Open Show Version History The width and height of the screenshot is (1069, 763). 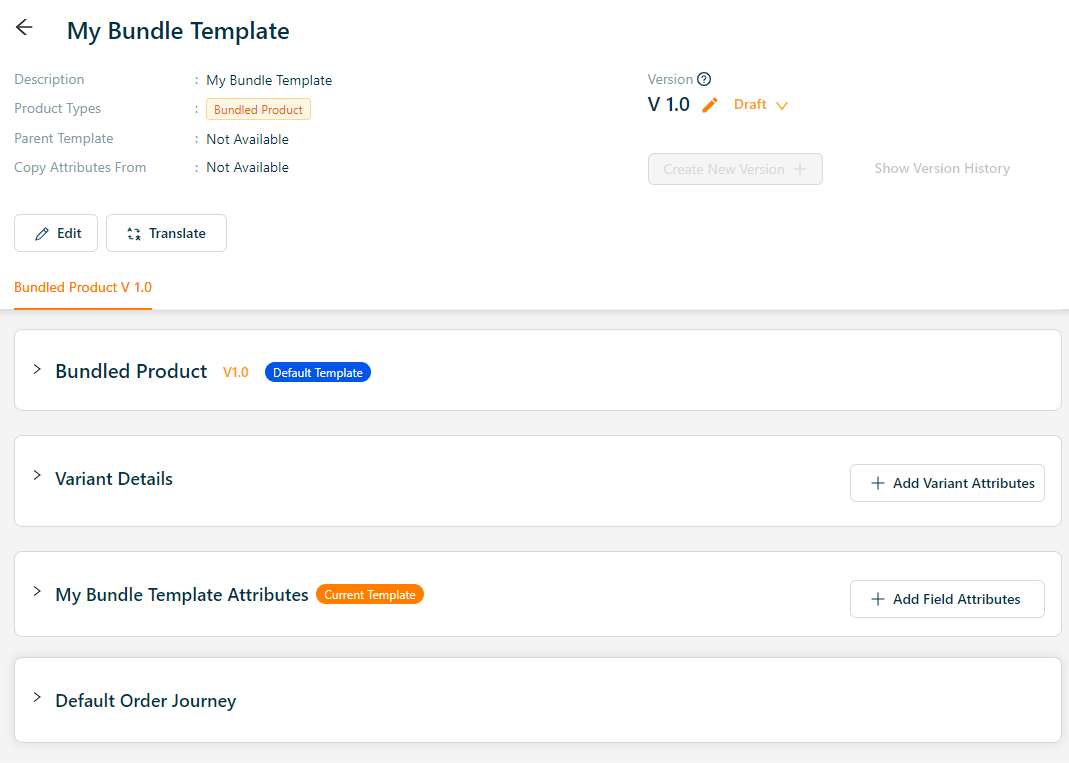pyautogui.click(x=941, y=169)
